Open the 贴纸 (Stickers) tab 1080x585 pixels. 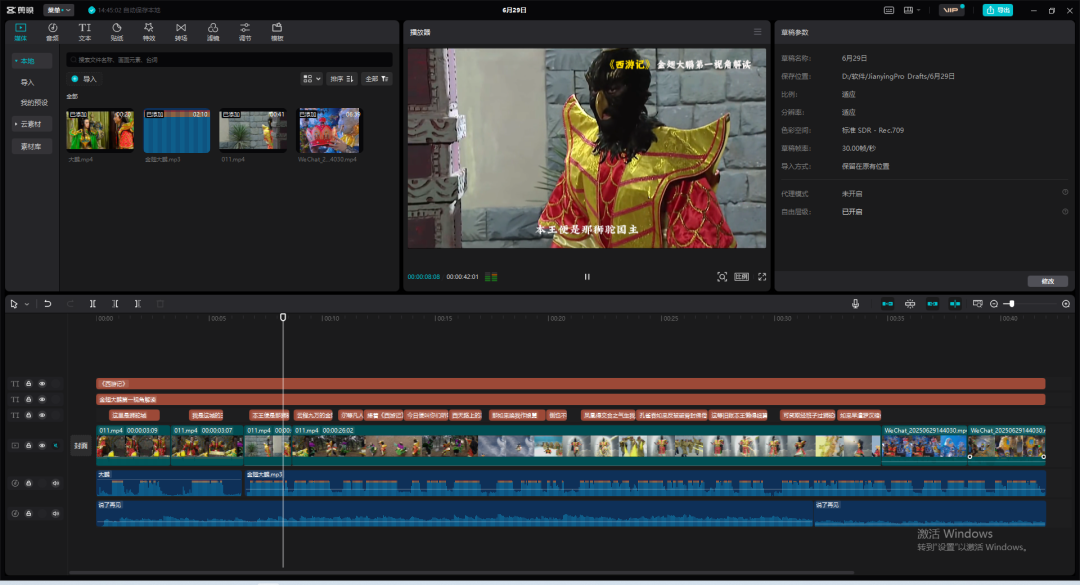pyautogui.click(x=116, y=32)
